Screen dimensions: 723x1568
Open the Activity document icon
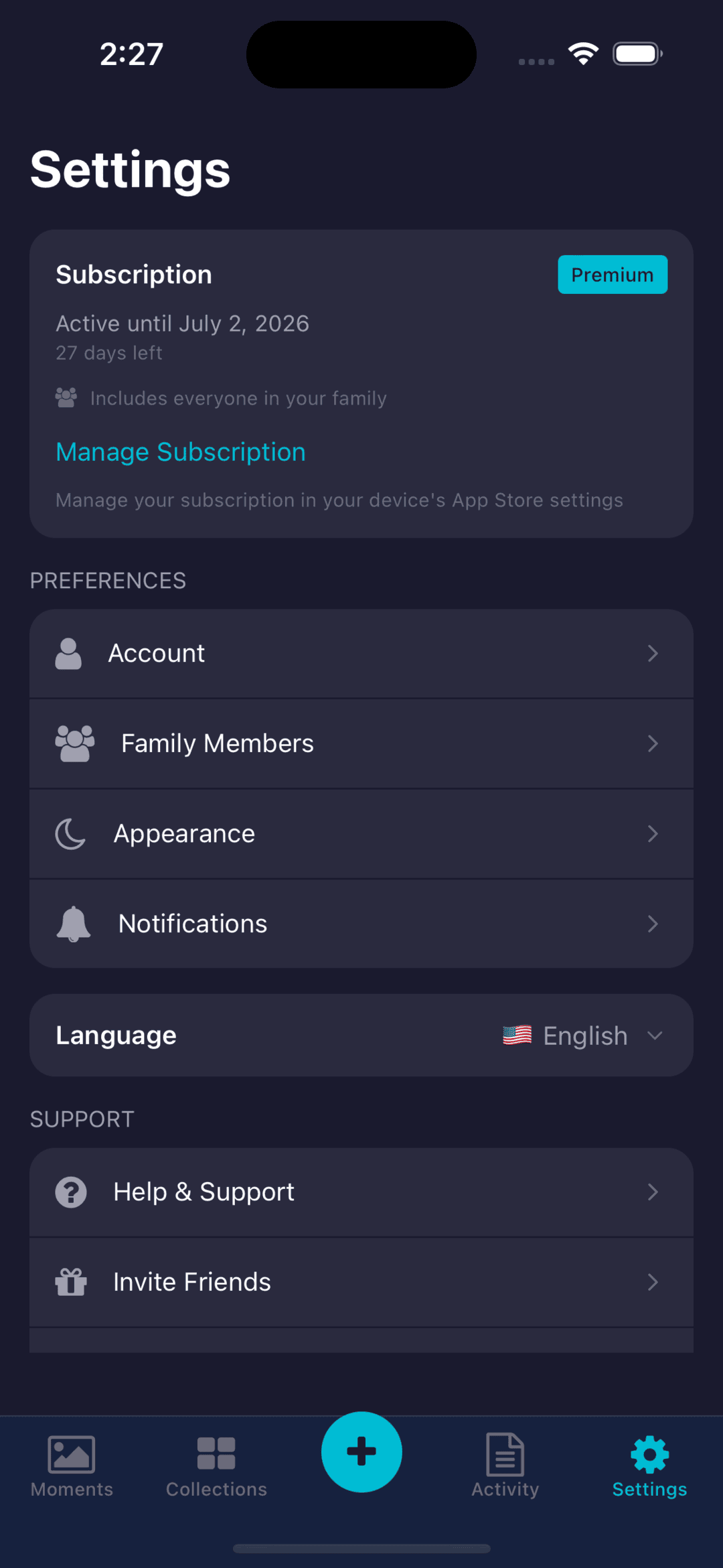coord(505,1454)
